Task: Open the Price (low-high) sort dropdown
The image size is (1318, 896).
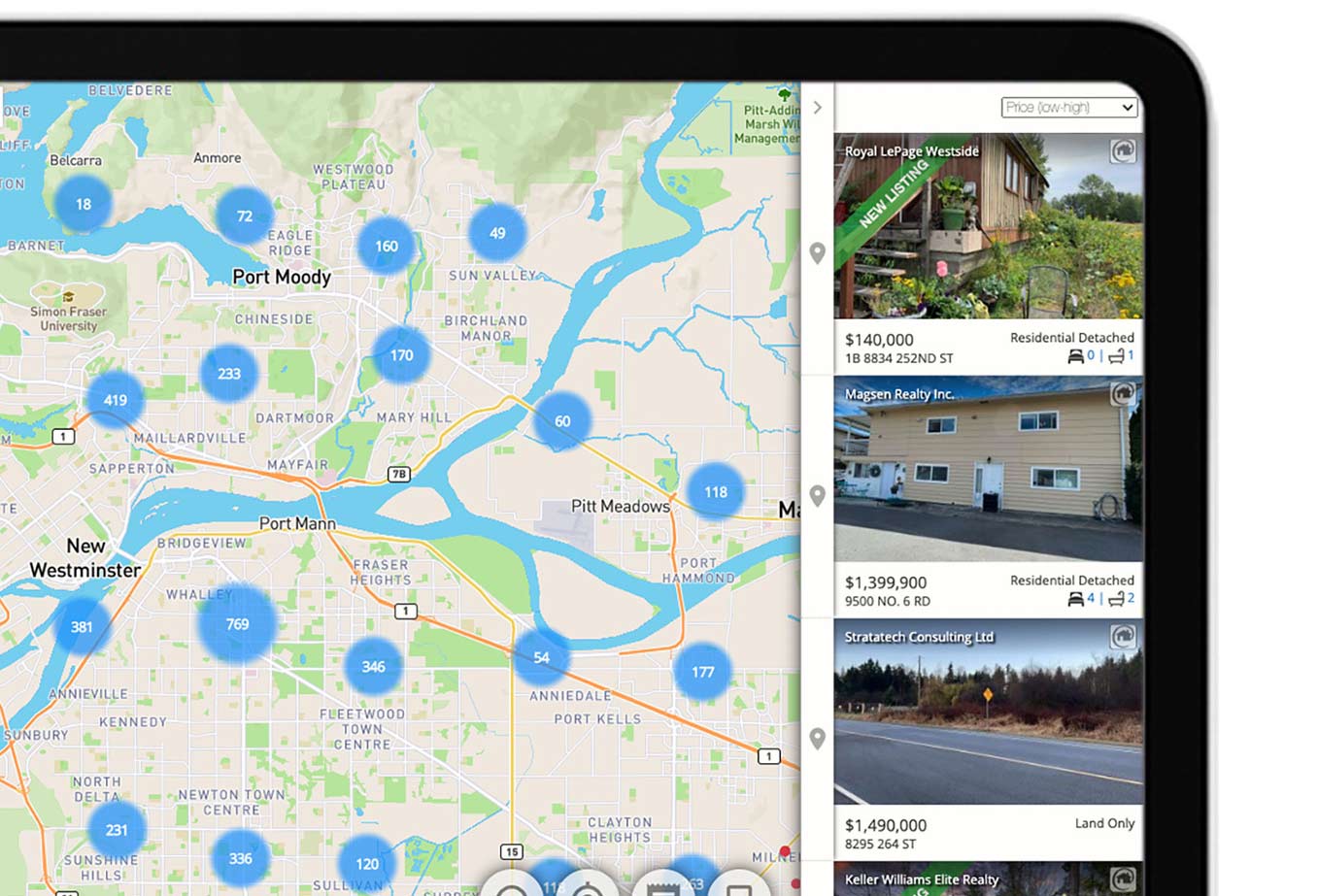Action: (1068, 107)
